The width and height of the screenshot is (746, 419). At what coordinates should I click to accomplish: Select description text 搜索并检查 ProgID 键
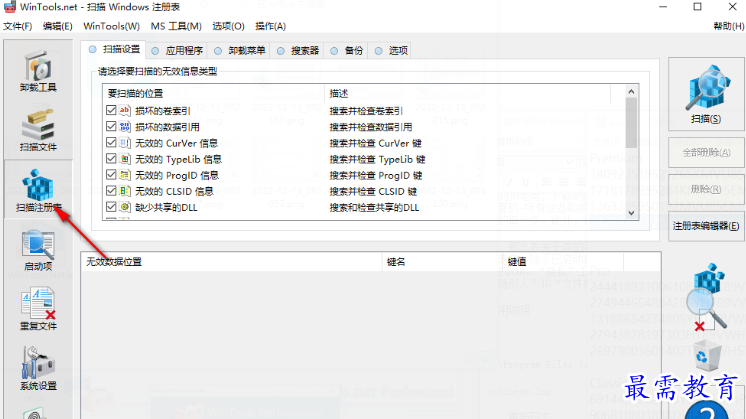(x=376, y=175)
